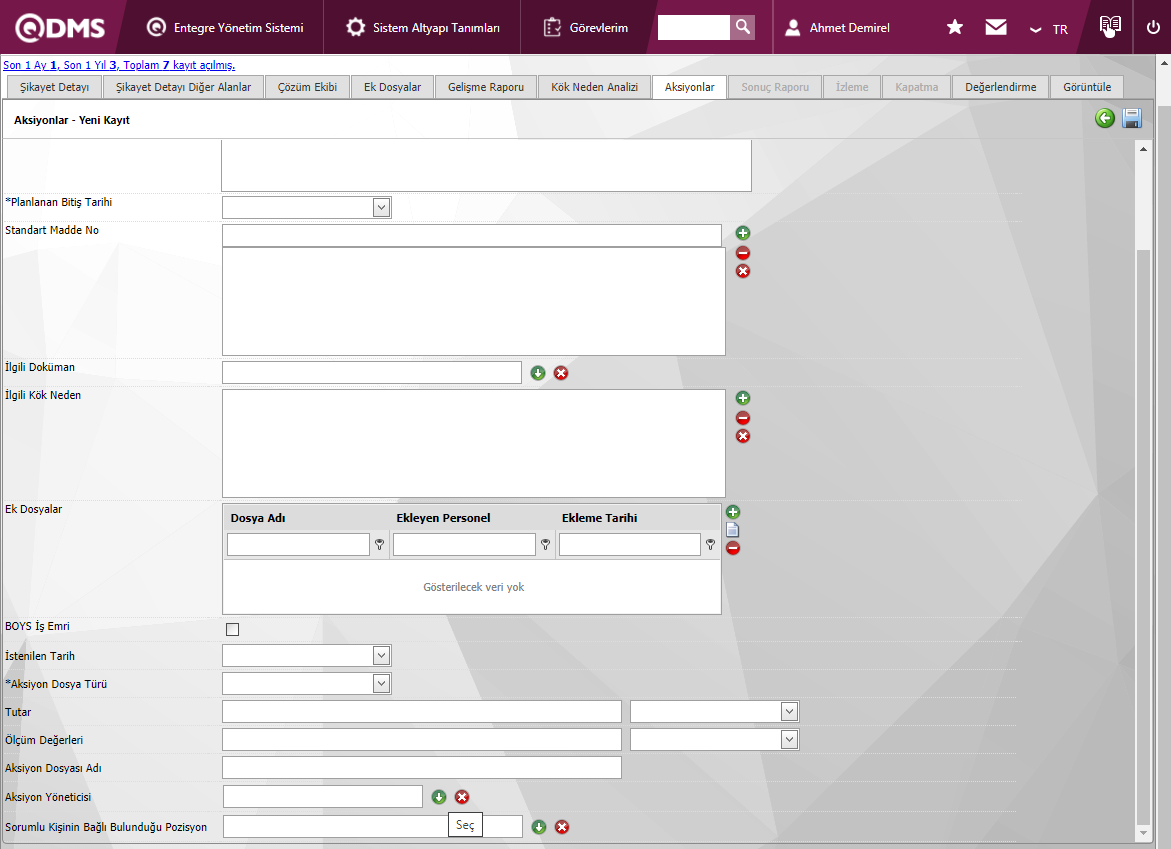Open Sistem Altyapı Tanımları menu
The width and height of the screenshot is (1171, 849).
tap(423, 28)
